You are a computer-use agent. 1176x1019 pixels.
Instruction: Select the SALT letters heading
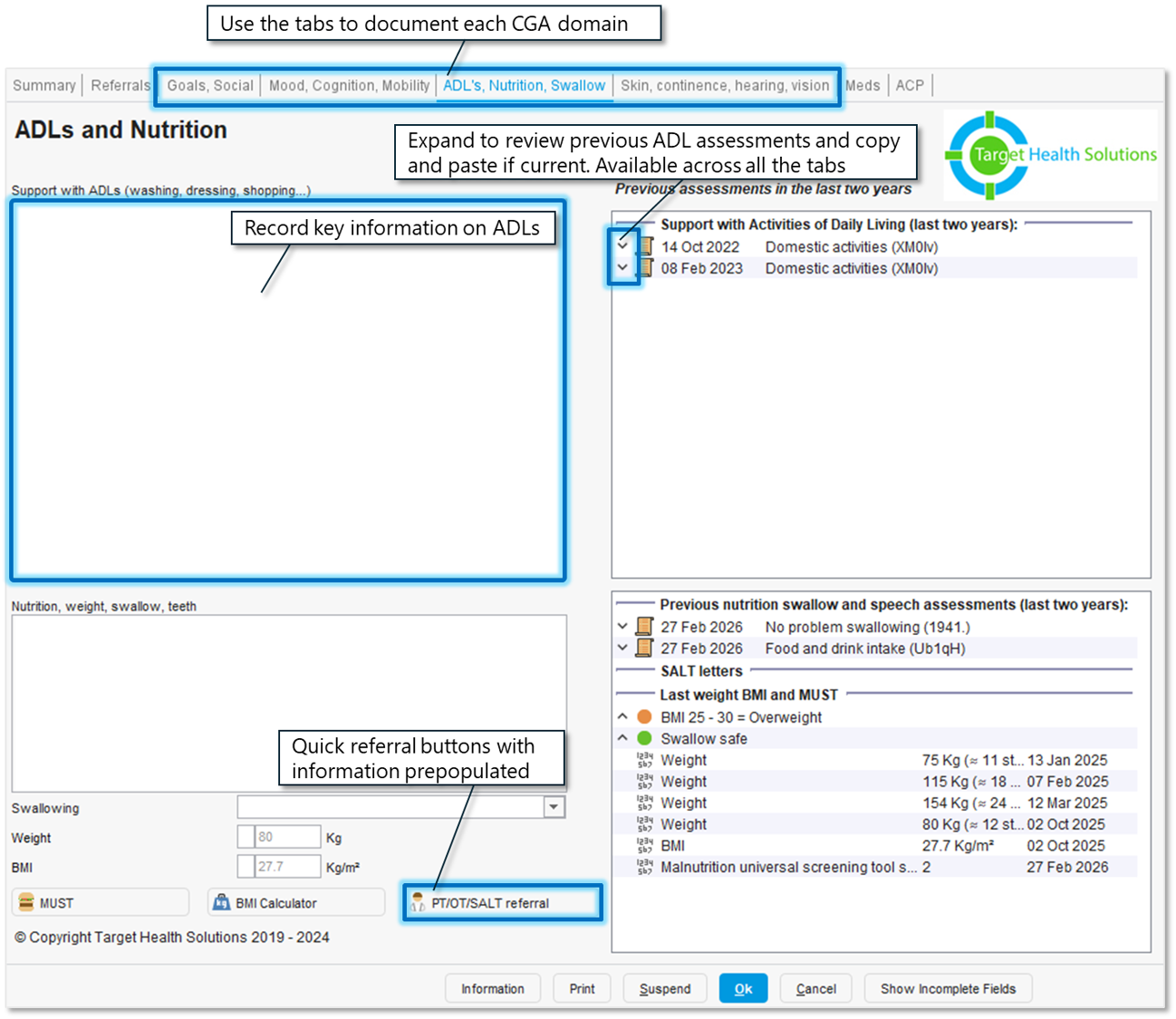(701, 671)
